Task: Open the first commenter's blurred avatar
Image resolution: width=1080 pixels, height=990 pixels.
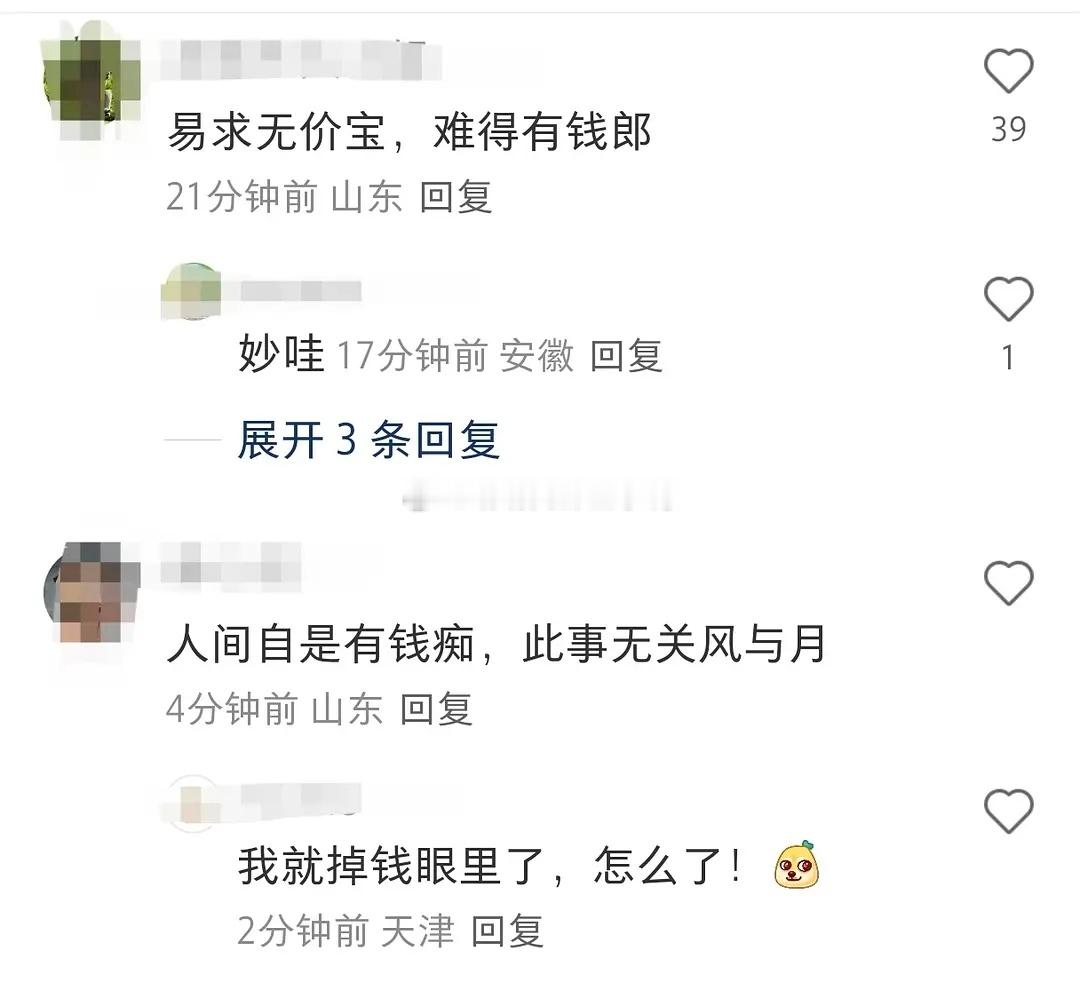Action: coord(91,81)
